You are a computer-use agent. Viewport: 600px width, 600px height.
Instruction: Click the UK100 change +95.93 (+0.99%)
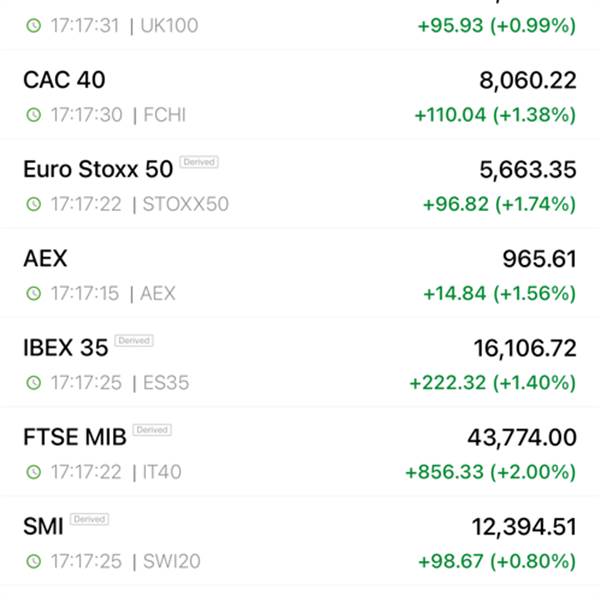pos(495,25)
